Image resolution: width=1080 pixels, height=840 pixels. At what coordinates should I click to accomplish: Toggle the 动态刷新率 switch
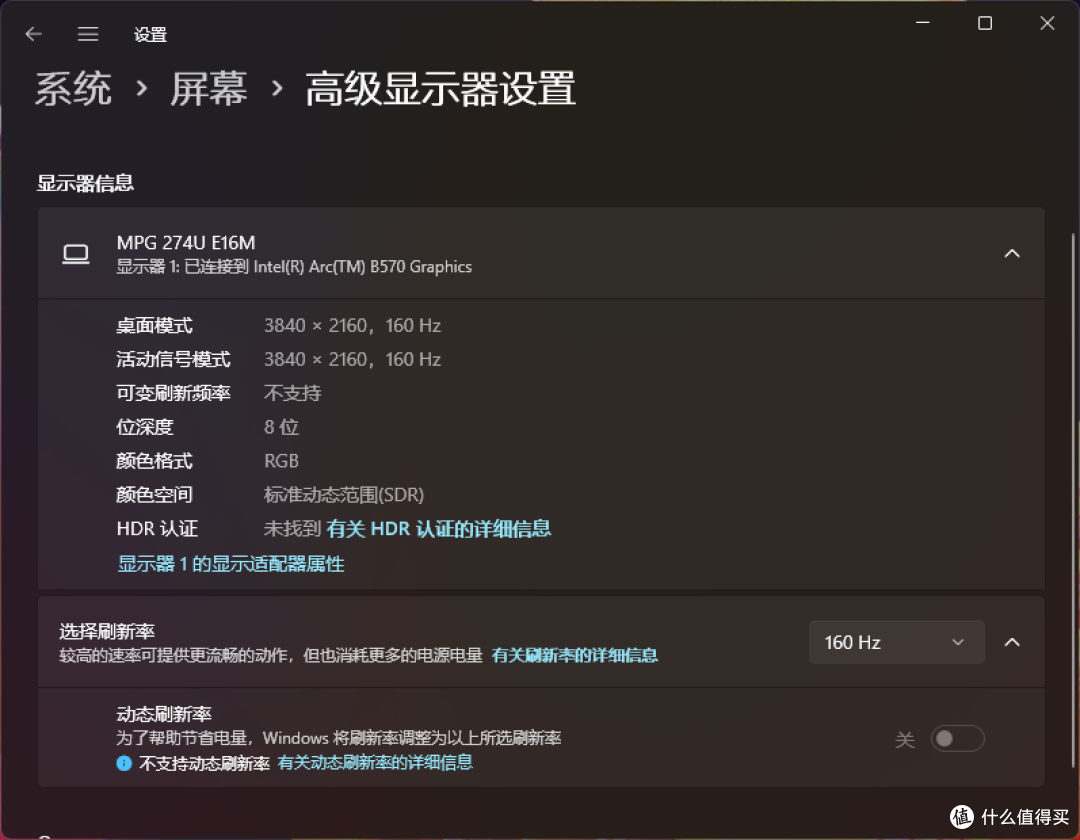(x=957, y=739)
